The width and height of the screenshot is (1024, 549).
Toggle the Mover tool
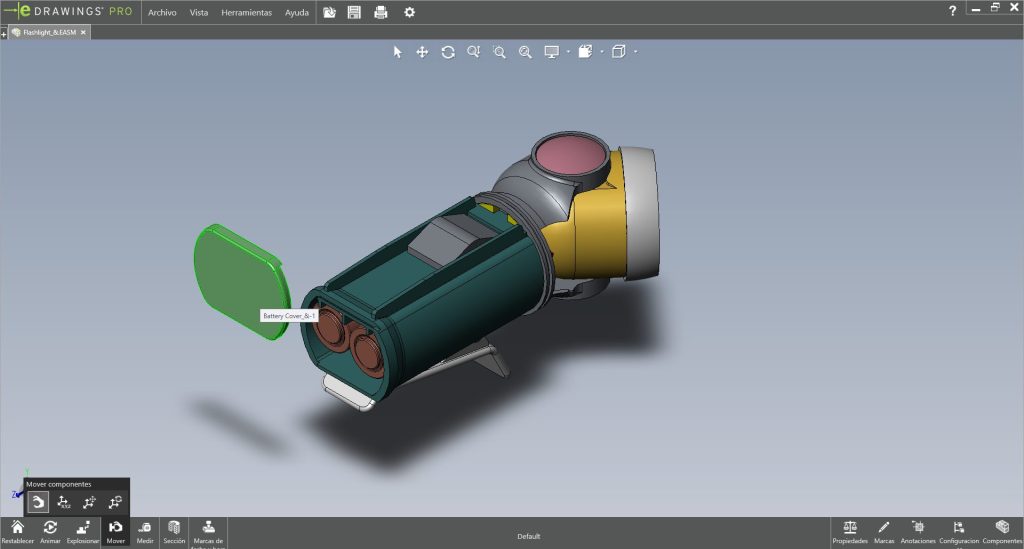116,532
